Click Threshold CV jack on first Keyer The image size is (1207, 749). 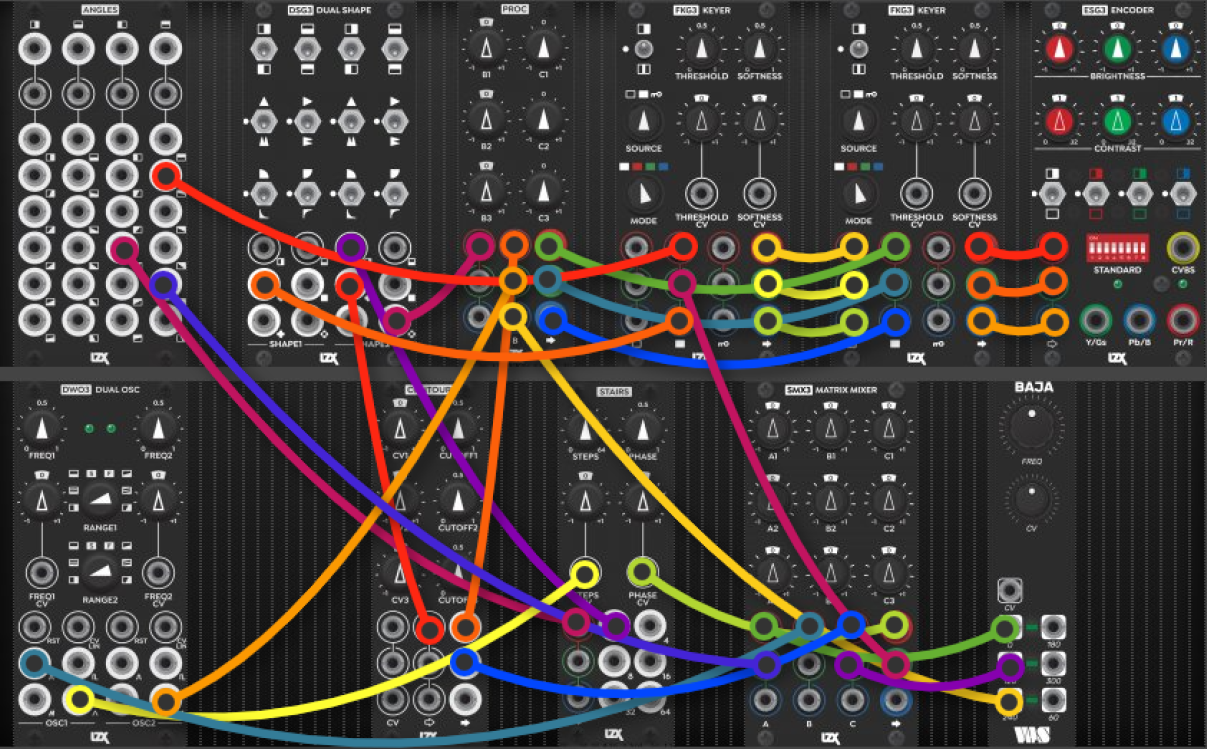coord(701,192)
